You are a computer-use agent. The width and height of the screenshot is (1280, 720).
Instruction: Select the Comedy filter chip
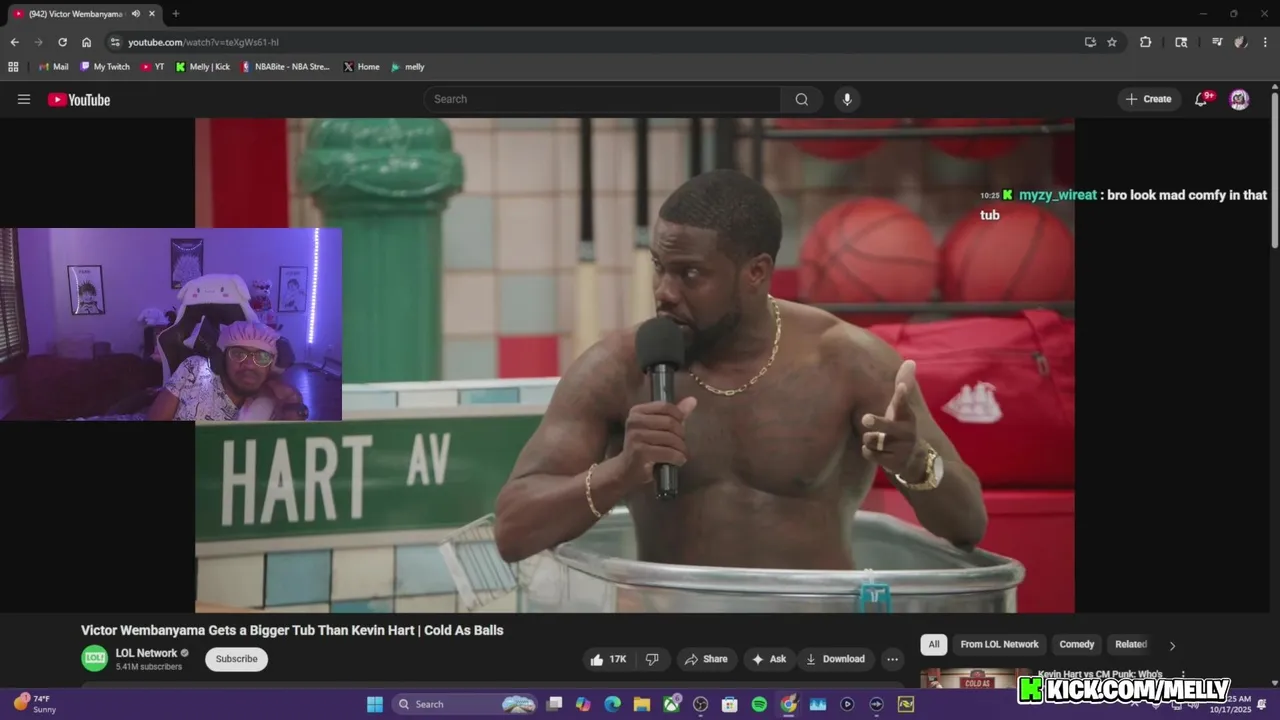tap(1077, 644)
